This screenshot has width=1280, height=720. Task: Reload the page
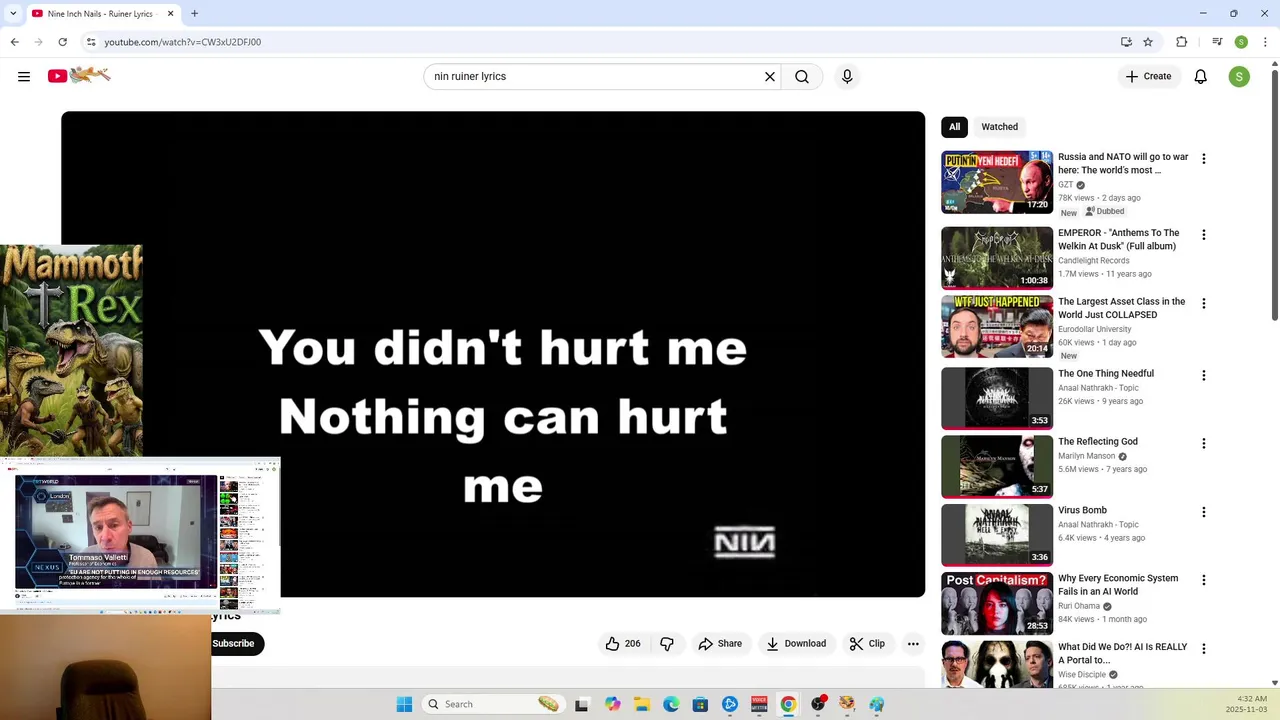(x=62, y=42)
